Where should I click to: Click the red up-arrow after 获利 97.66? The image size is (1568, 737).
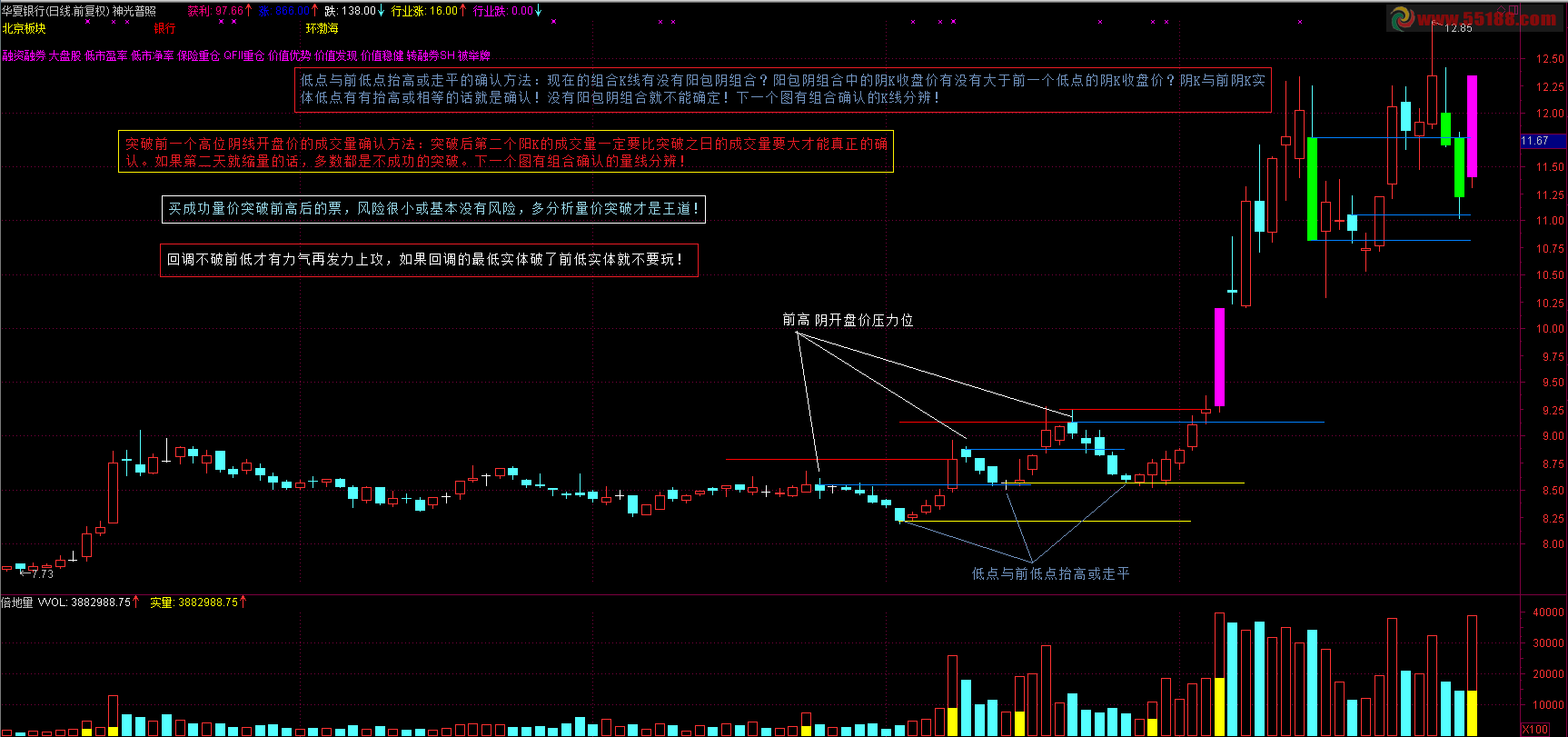click(249, 11)
